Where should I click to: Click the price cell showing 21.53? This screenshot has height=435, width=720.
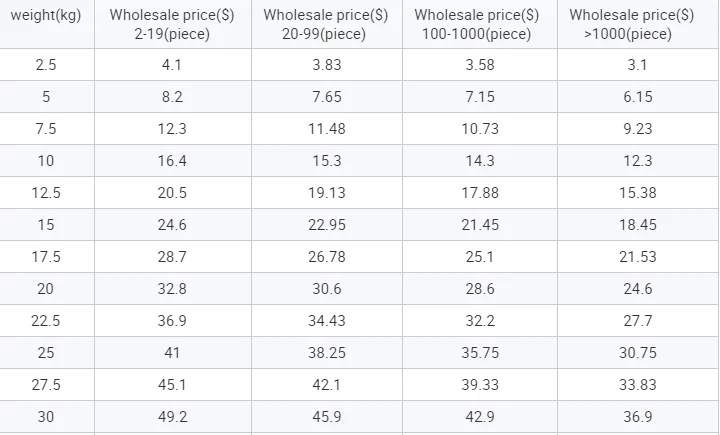point(637,257)
